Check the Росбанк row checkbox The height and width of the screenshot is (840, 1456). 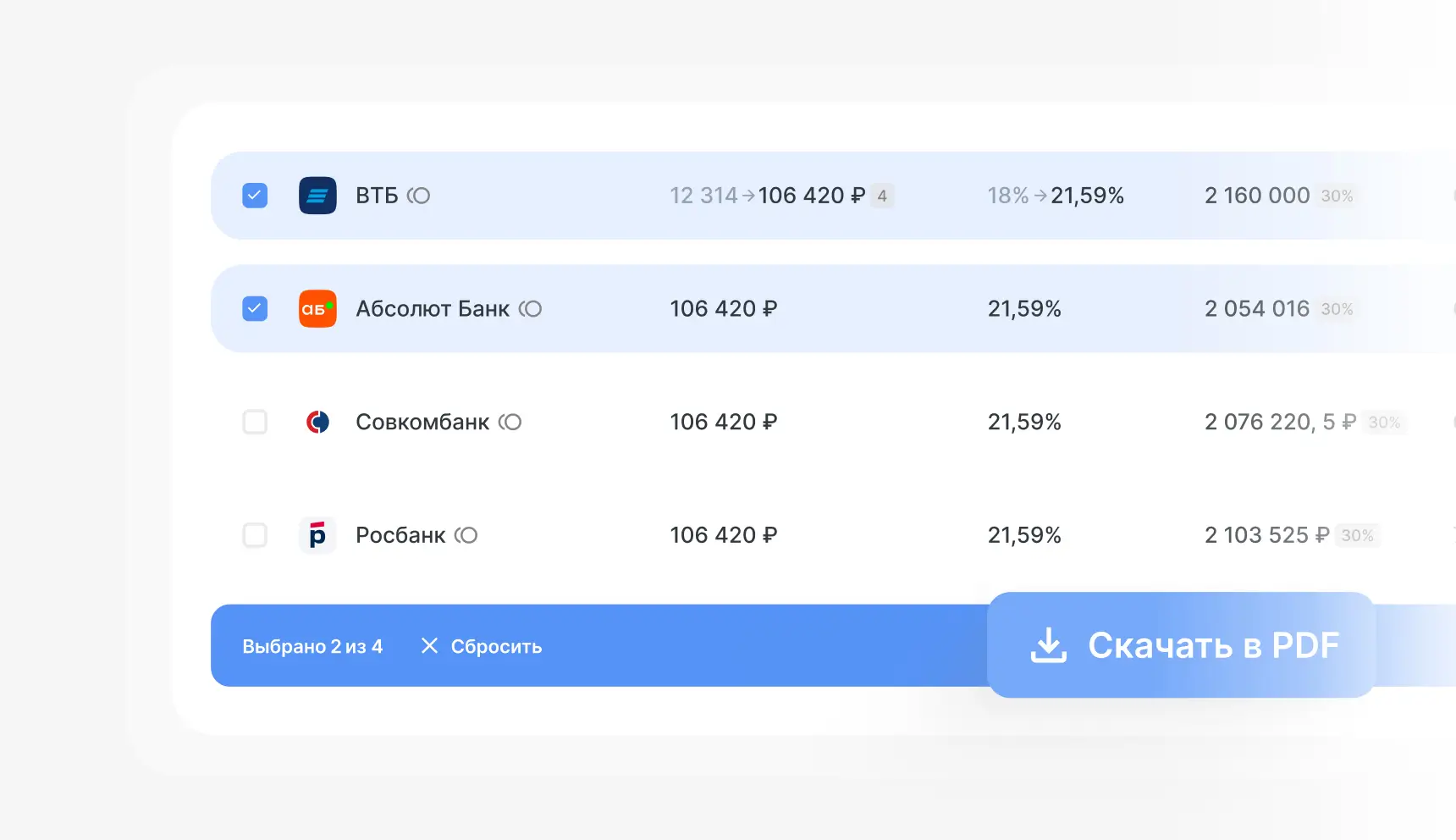click(255, 535)
